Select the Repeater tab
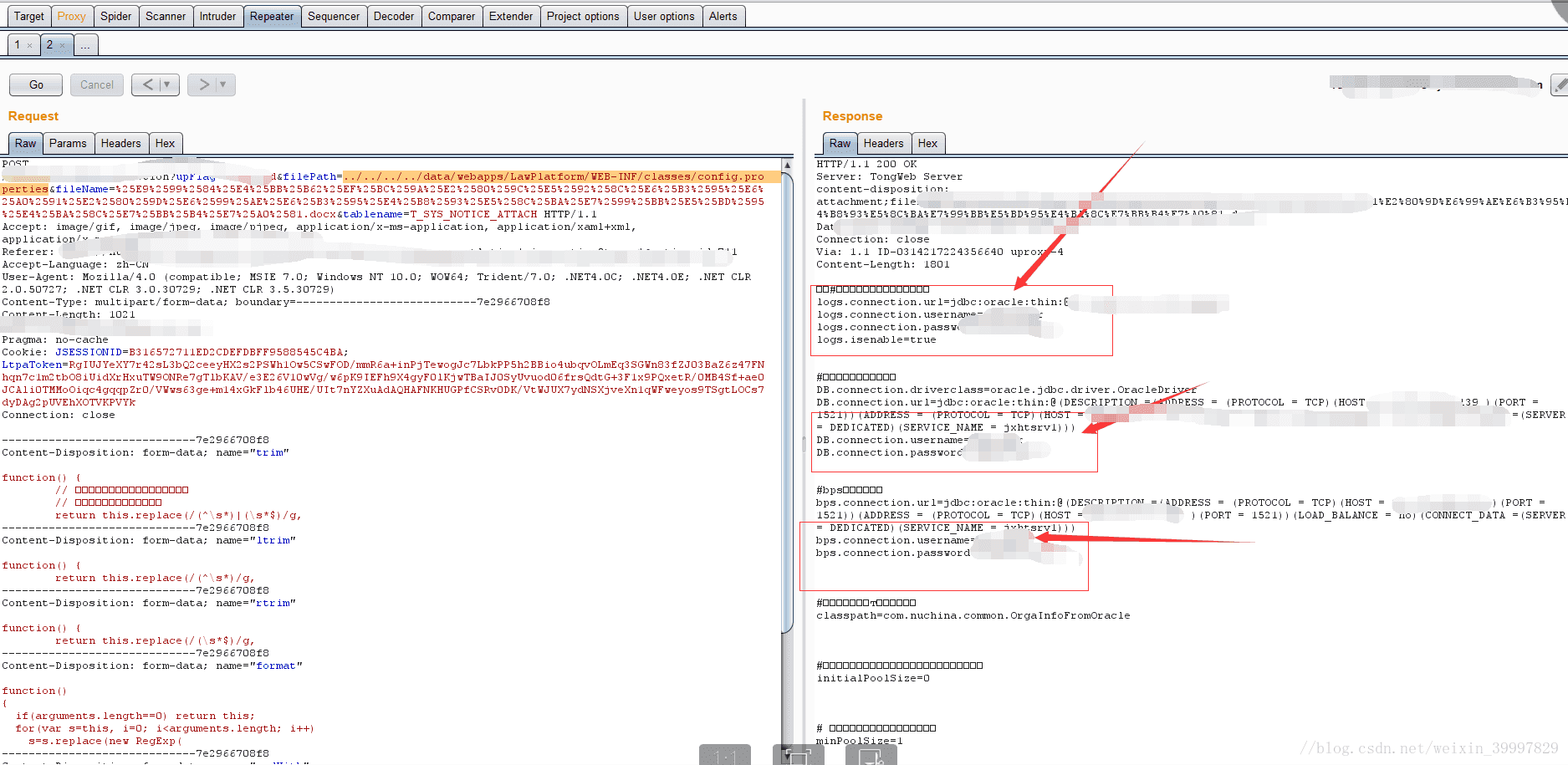 pyautogui.click(x=272, y=16)
